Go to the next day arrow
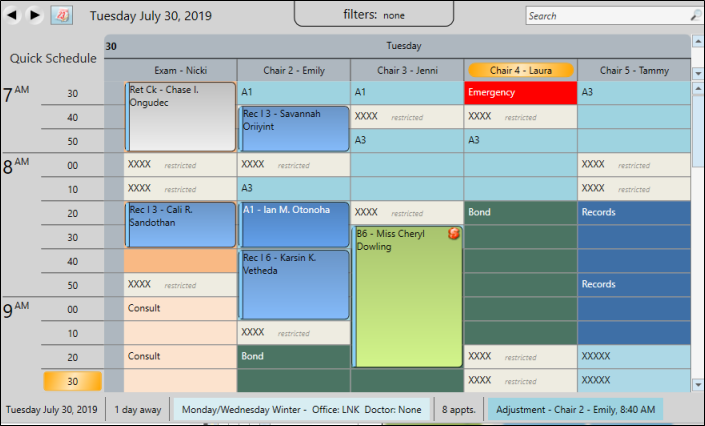705x426 pixels. [x=35, y=15]
